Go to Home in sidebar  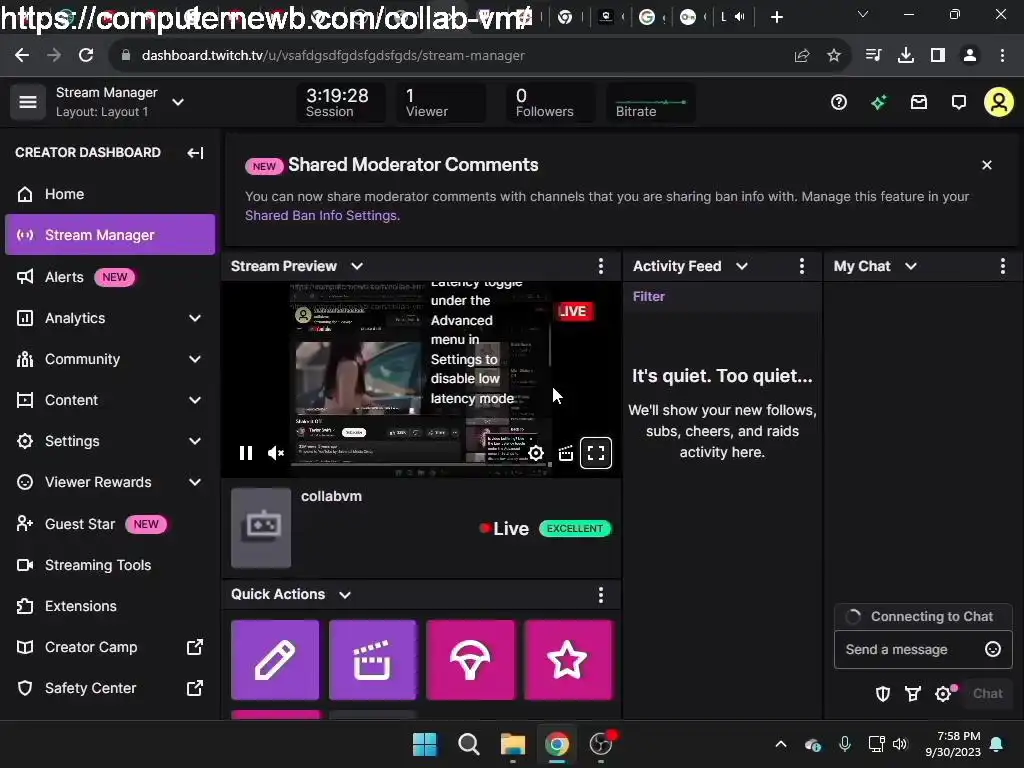[x=110, y=194]
